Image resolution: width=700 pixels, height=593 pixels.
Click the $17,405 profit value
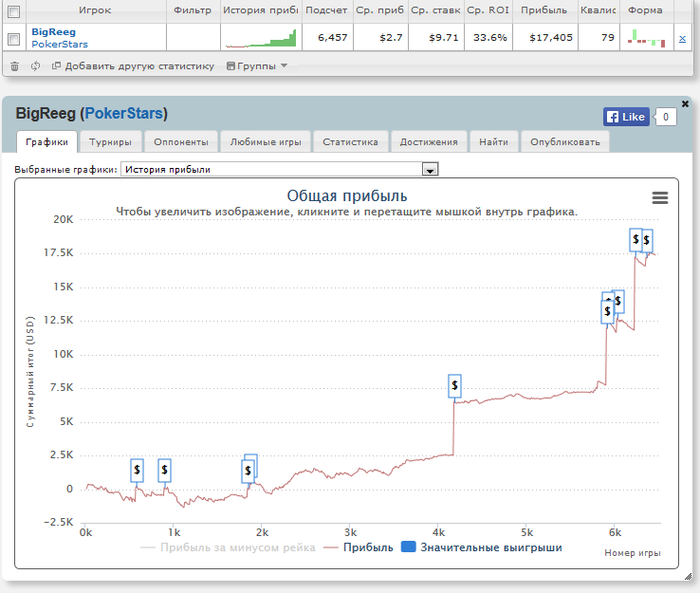point(551,38)
